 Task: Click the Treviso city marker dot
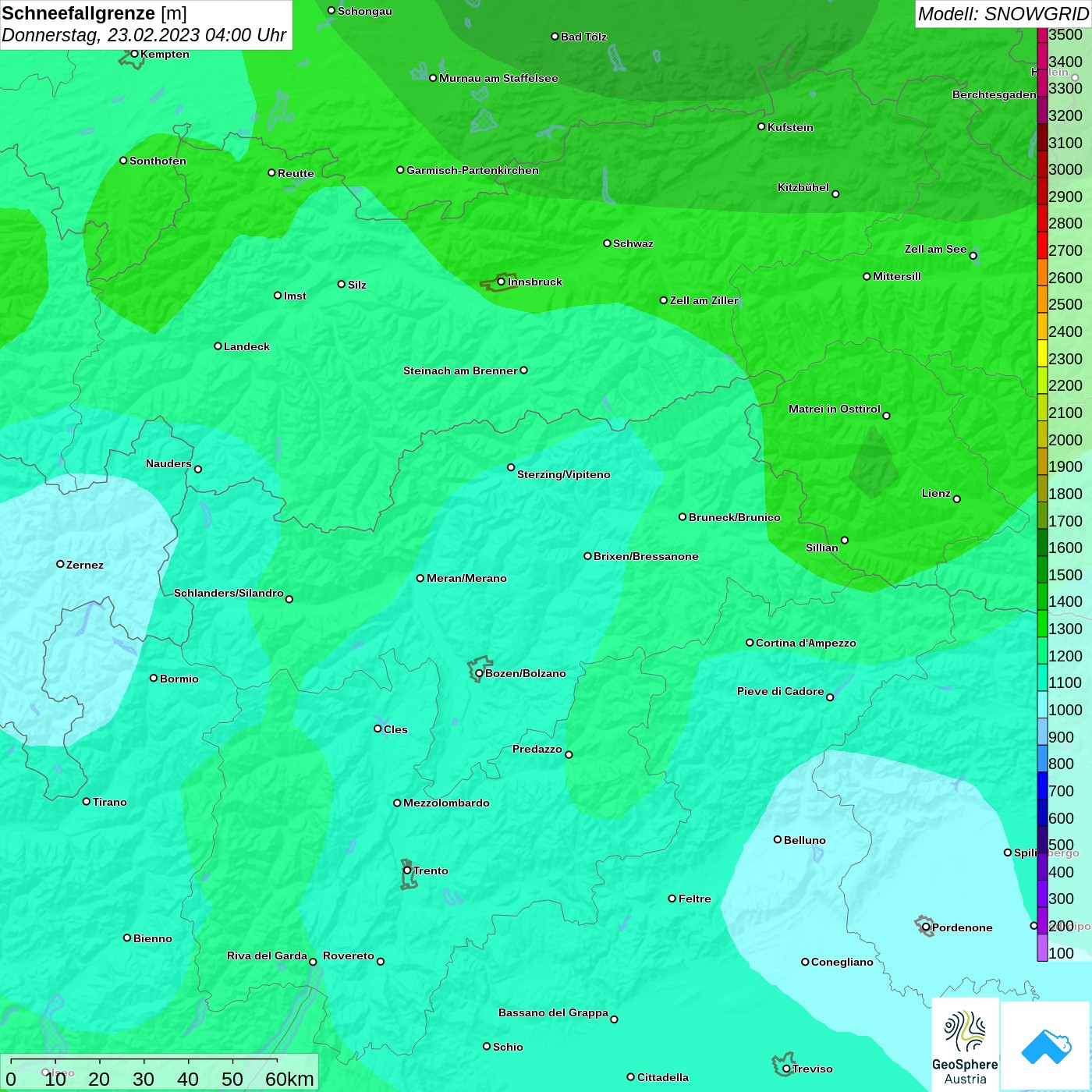786,1069
